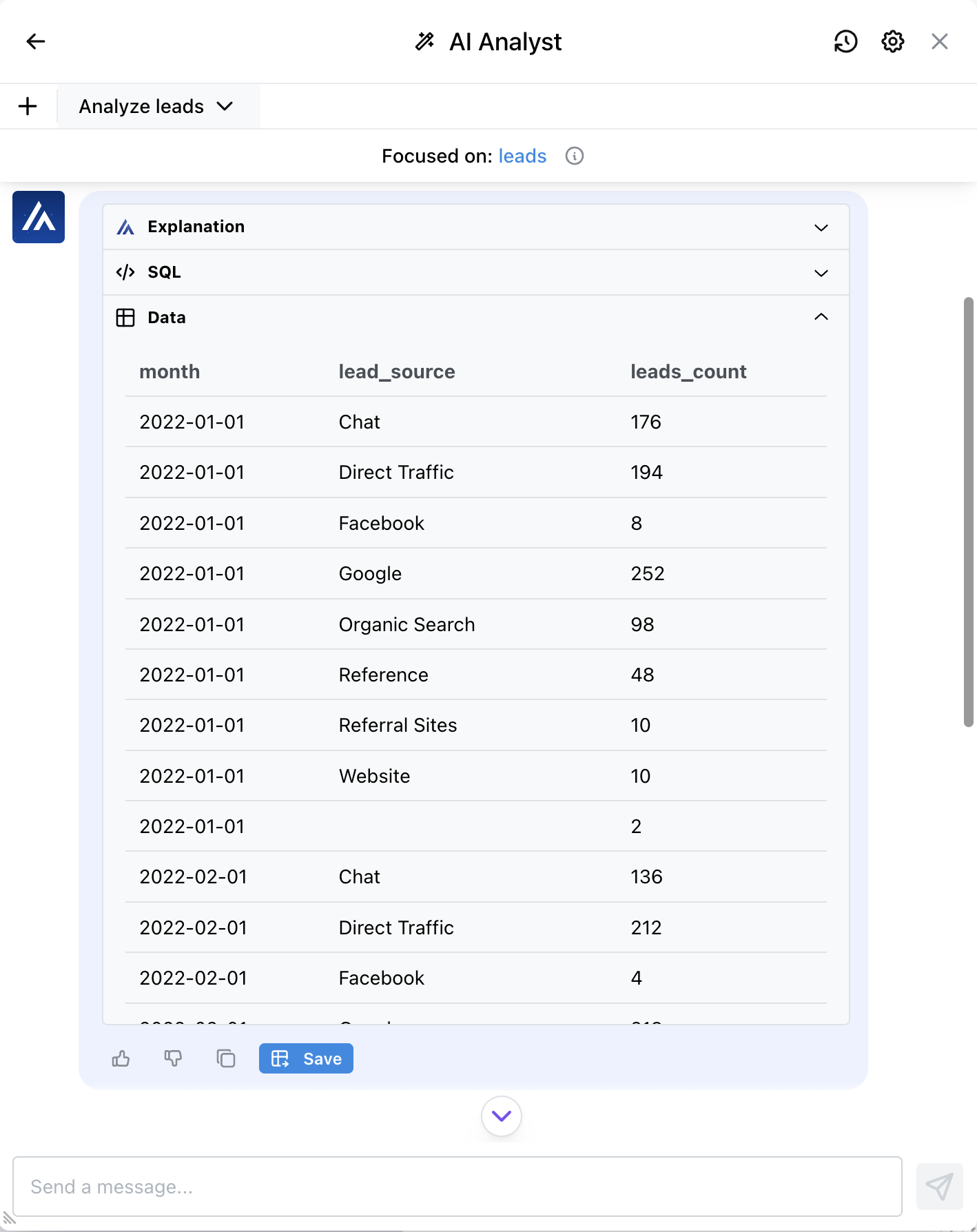Expand the SQL section
This screenshot has width=977, height=1232.
coord(475,272)
